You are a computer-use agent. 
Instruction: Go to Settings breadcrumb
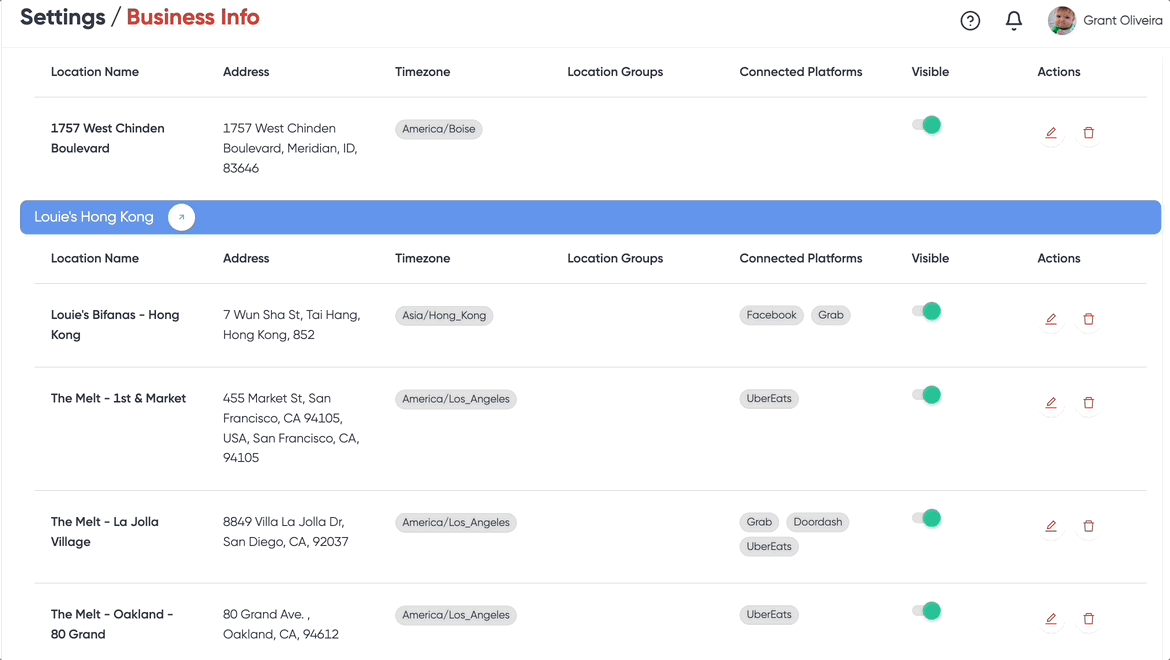point(63,17)
